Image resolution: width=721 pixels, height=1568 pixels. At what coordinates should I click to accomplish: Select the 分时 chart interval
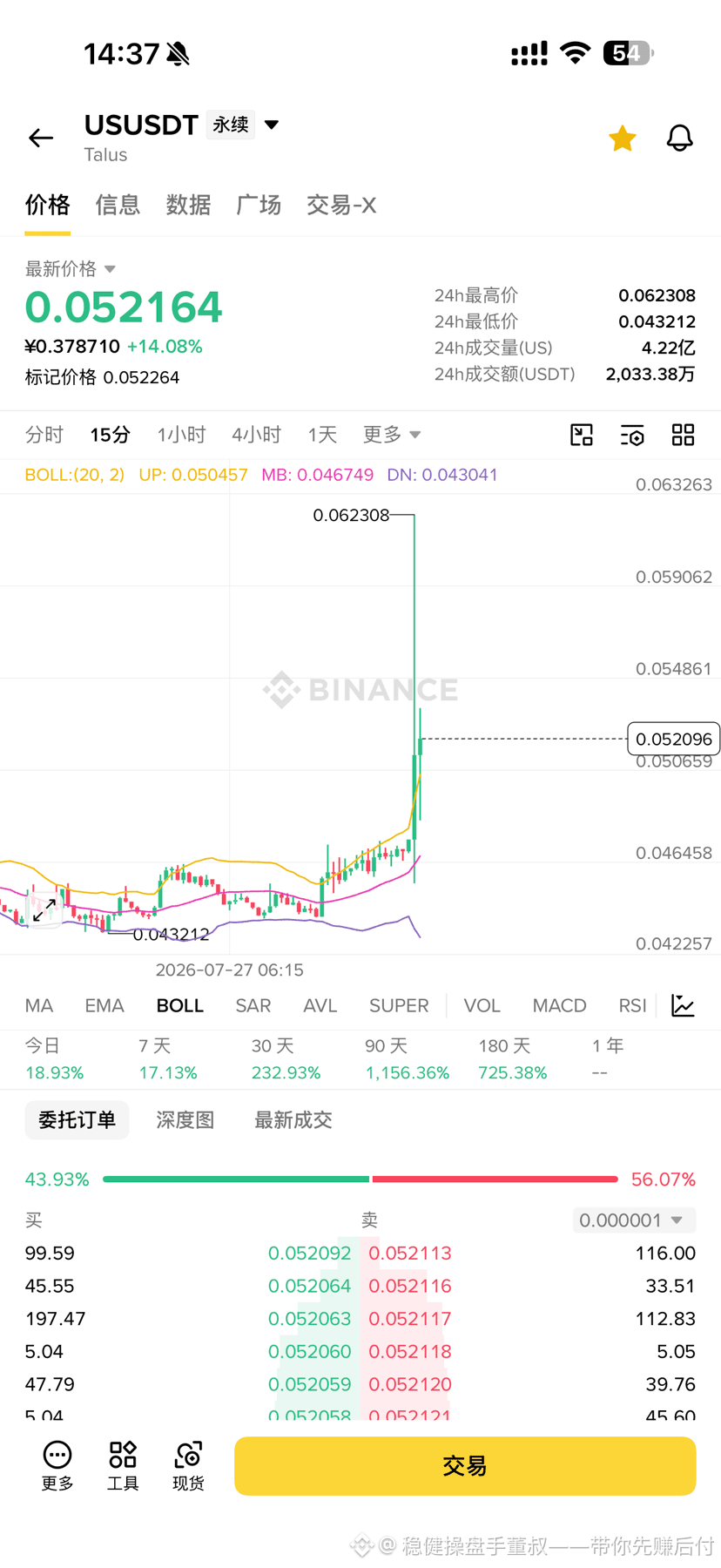point(44,435)
